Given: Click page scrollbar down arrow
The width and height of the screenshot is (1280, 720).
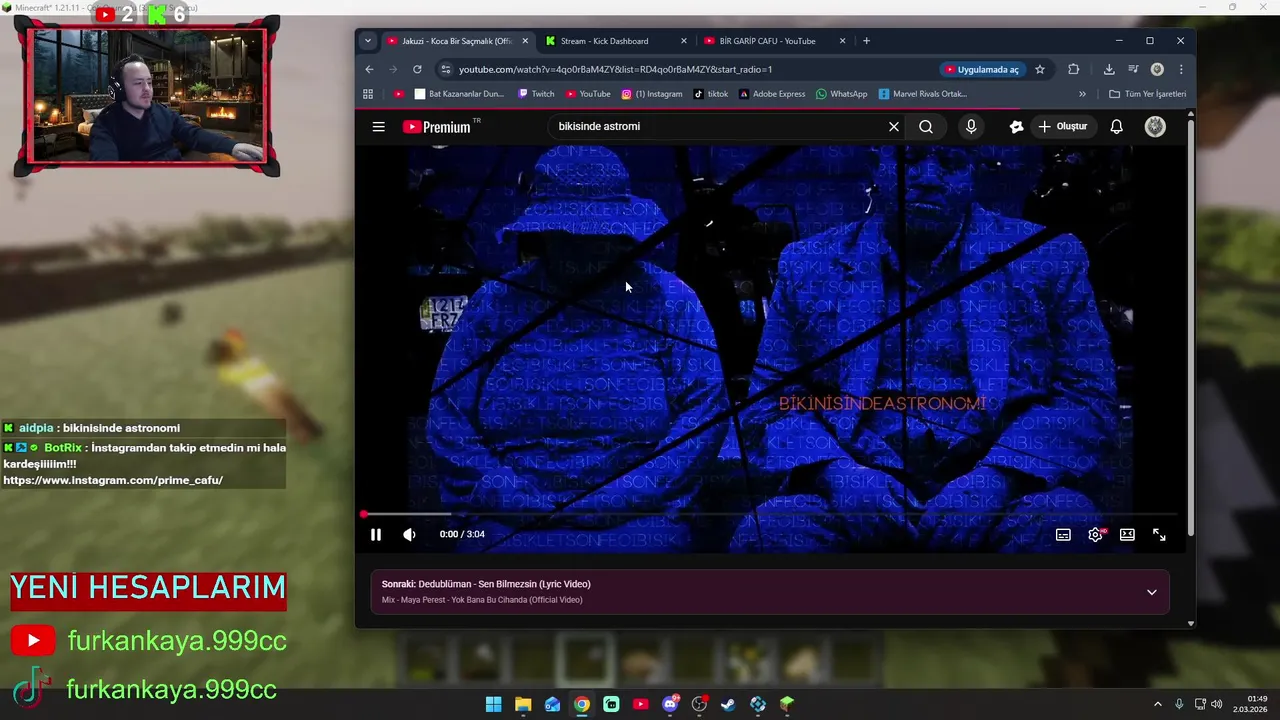Looking at the screenshot, I should 1190,623.
